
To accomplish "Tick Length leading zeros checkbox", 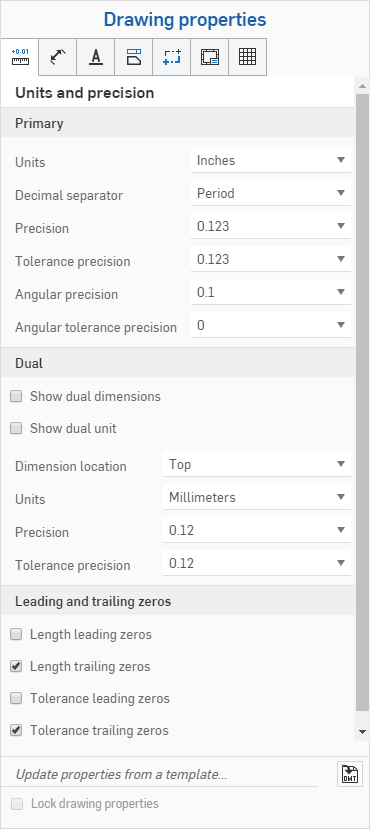I will (16, 634).
